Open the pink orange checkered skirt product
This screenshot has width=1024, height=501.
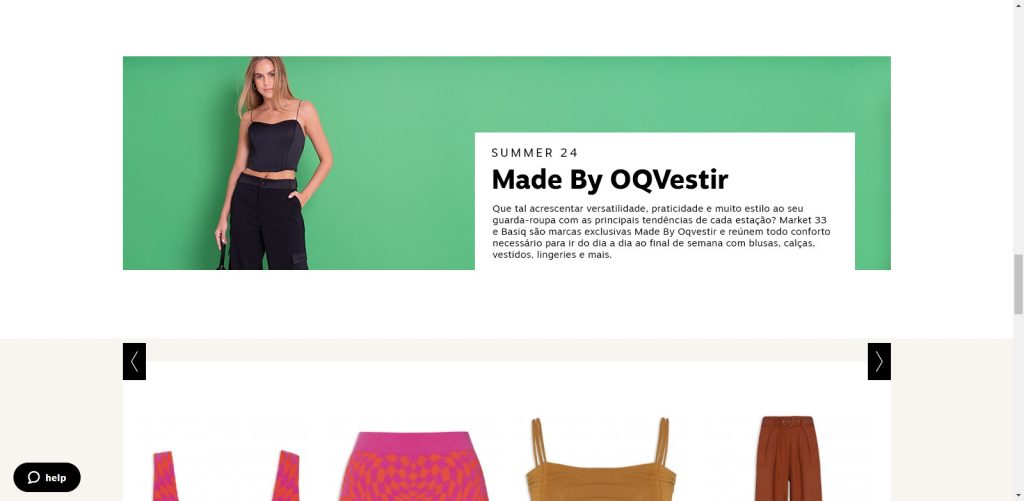414,466
